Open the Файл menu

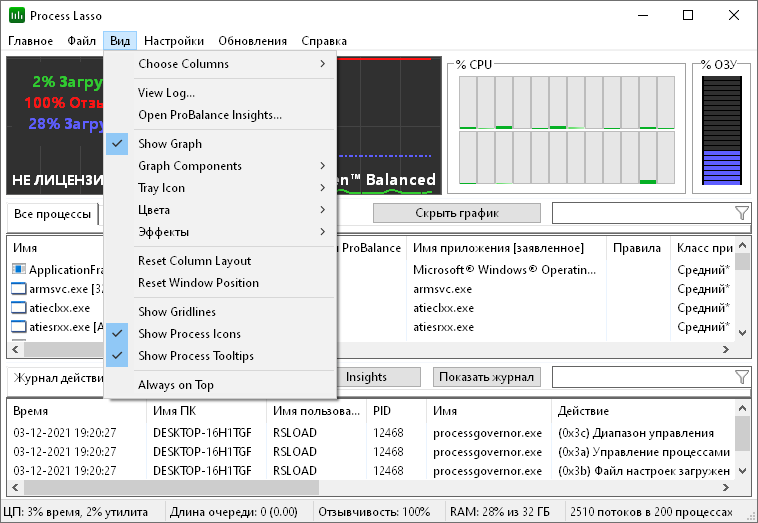pos(81,41)
